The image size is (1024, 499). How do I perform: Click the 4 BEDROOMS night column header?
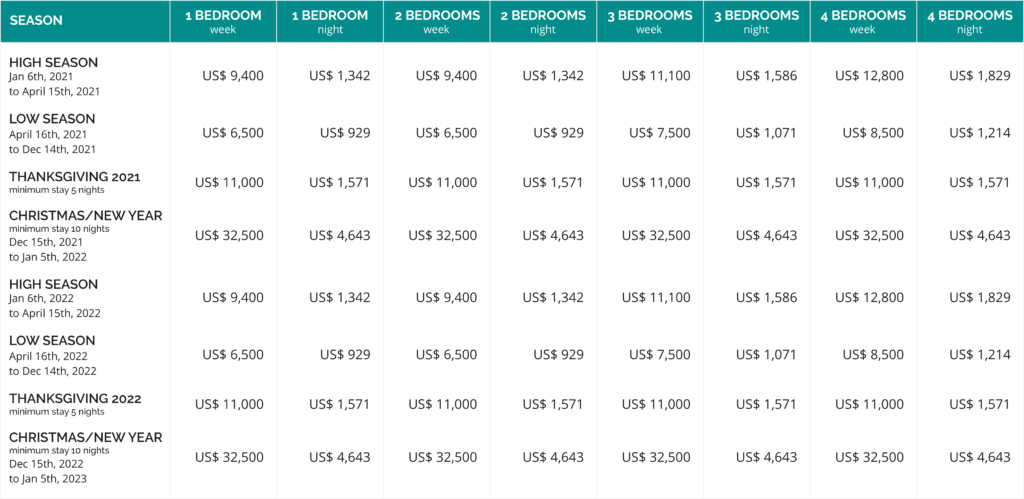[970, 21]
